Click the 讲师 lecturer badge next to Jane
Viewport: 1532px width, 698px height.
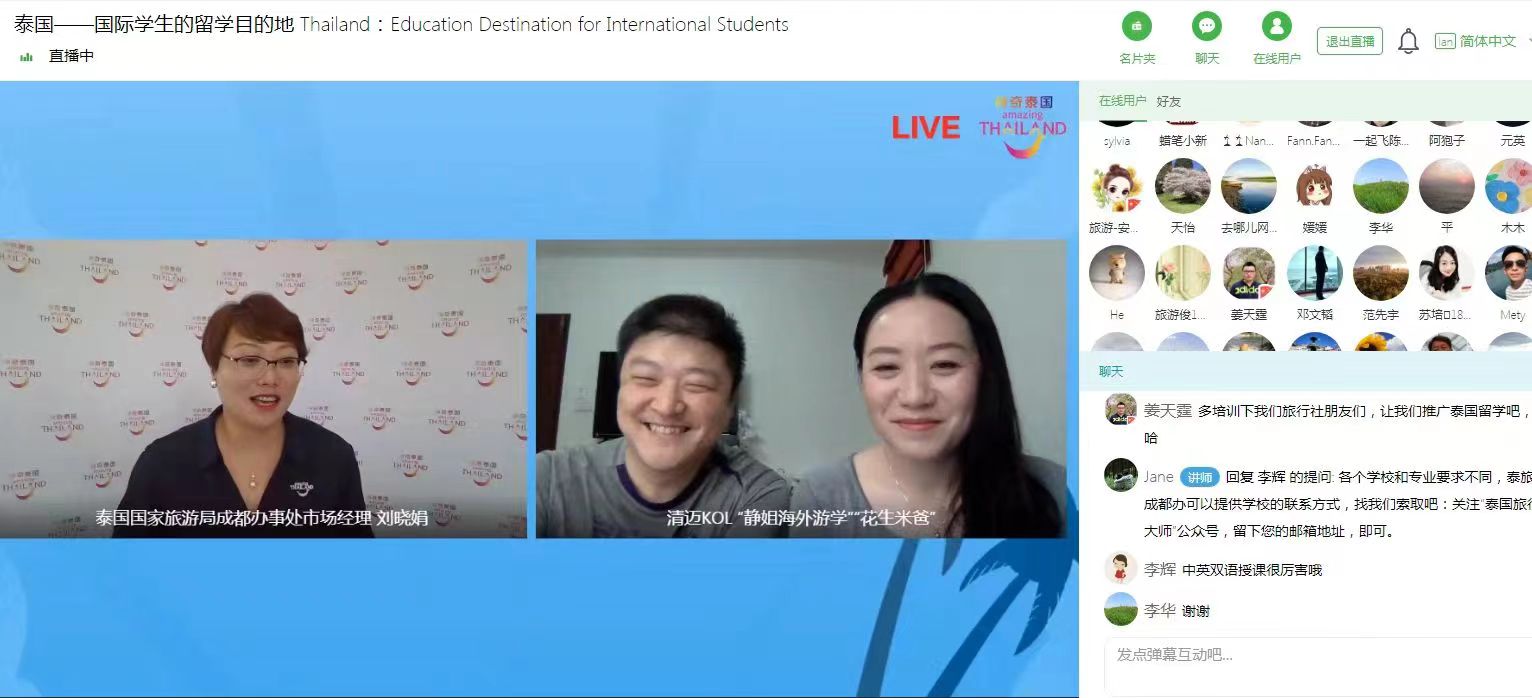point(1200,478)
